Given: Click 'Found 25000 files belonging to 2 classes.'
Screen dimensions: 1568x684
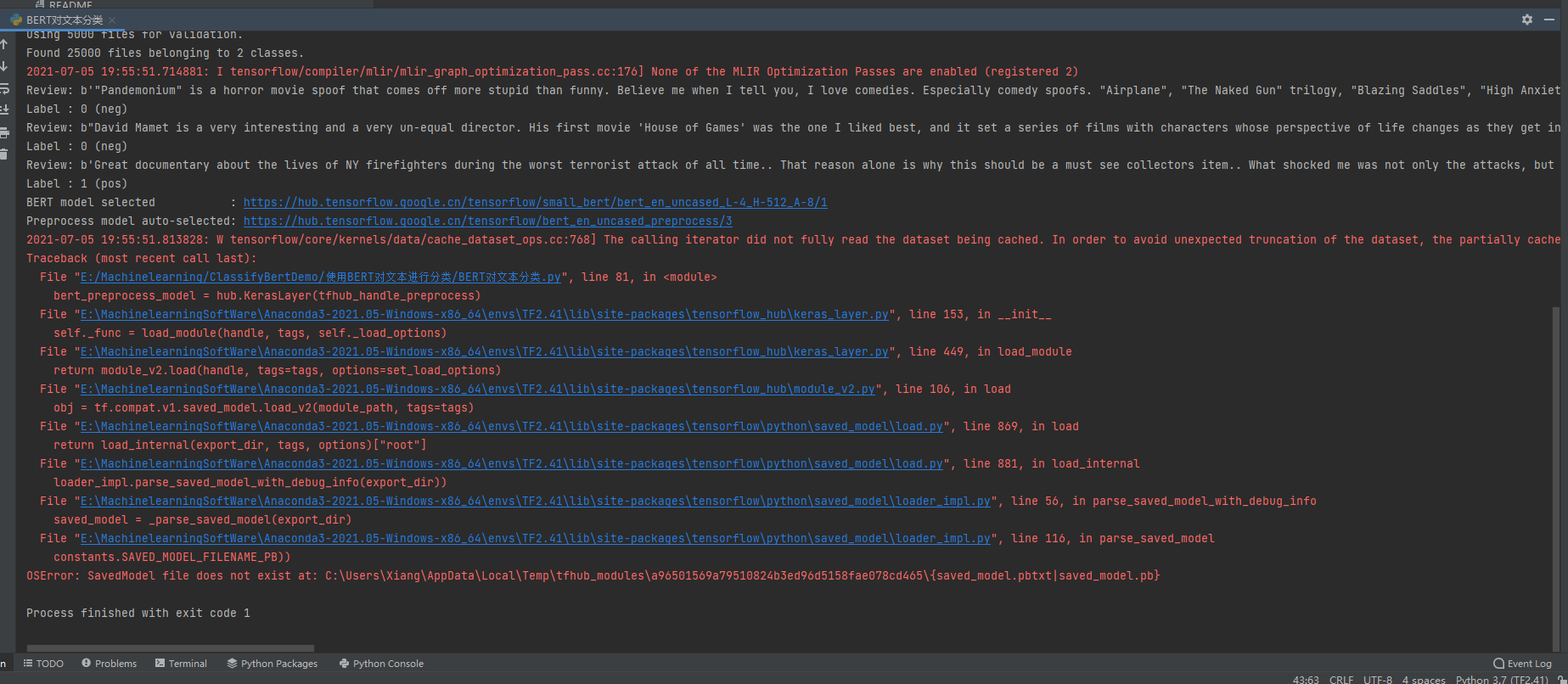Looking at the screenshot, I should (x=165, y=53).
